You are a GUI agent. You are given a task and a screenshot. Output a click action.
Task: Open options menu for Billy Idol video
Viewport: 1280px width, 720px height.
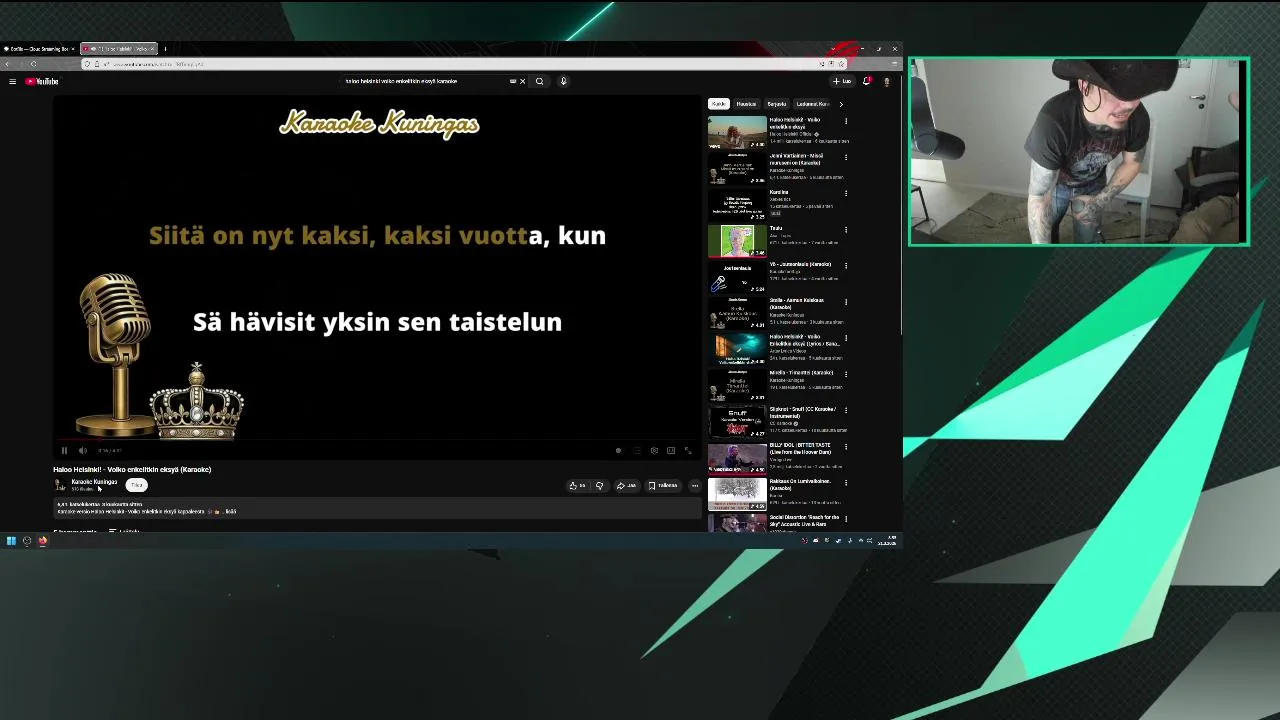tap(846, 446)
